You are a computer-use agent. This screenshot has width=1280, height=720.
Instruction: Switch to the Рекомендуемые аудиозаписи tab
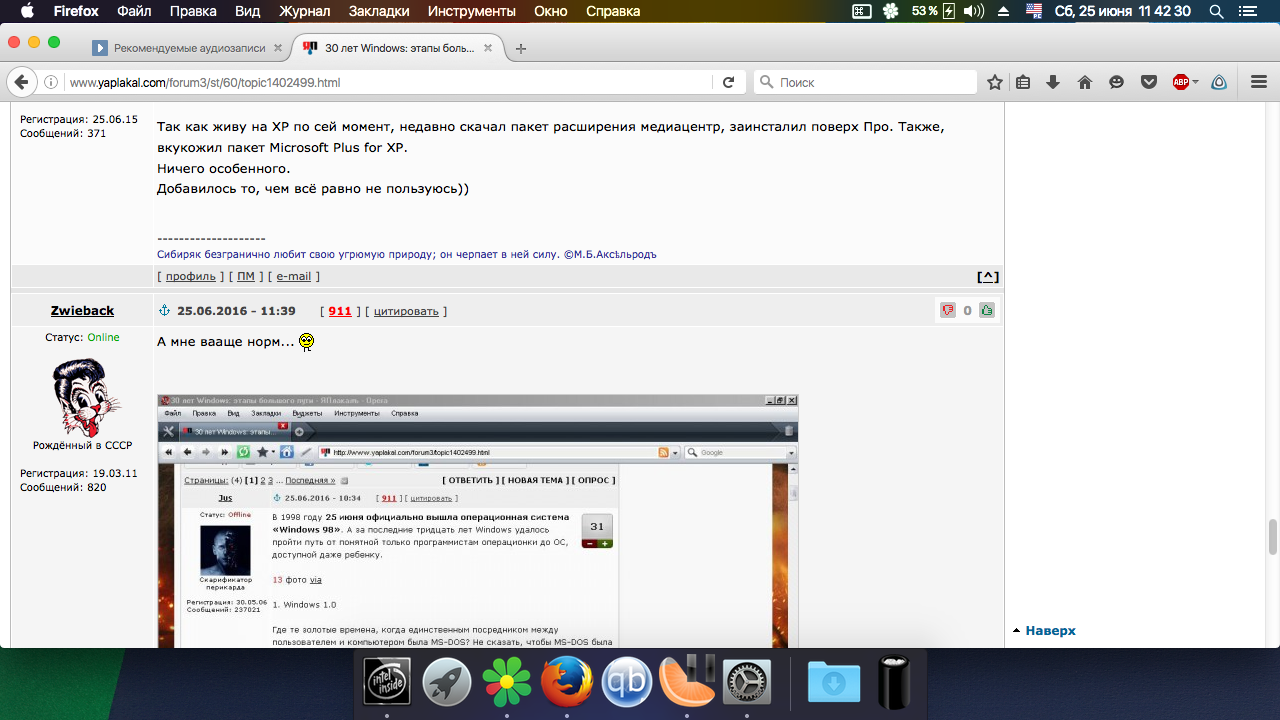[186, 48]
